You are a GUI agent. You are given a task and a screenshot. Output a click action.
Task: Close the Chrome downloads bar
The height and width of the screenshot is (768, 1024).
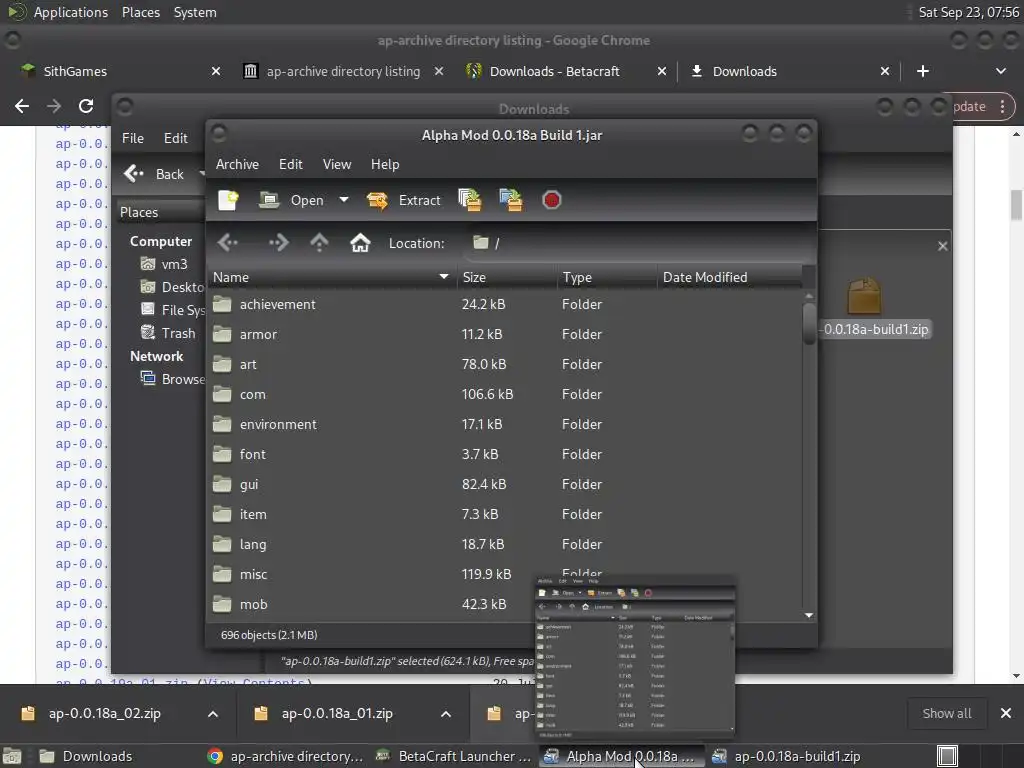click(1006, 714)
